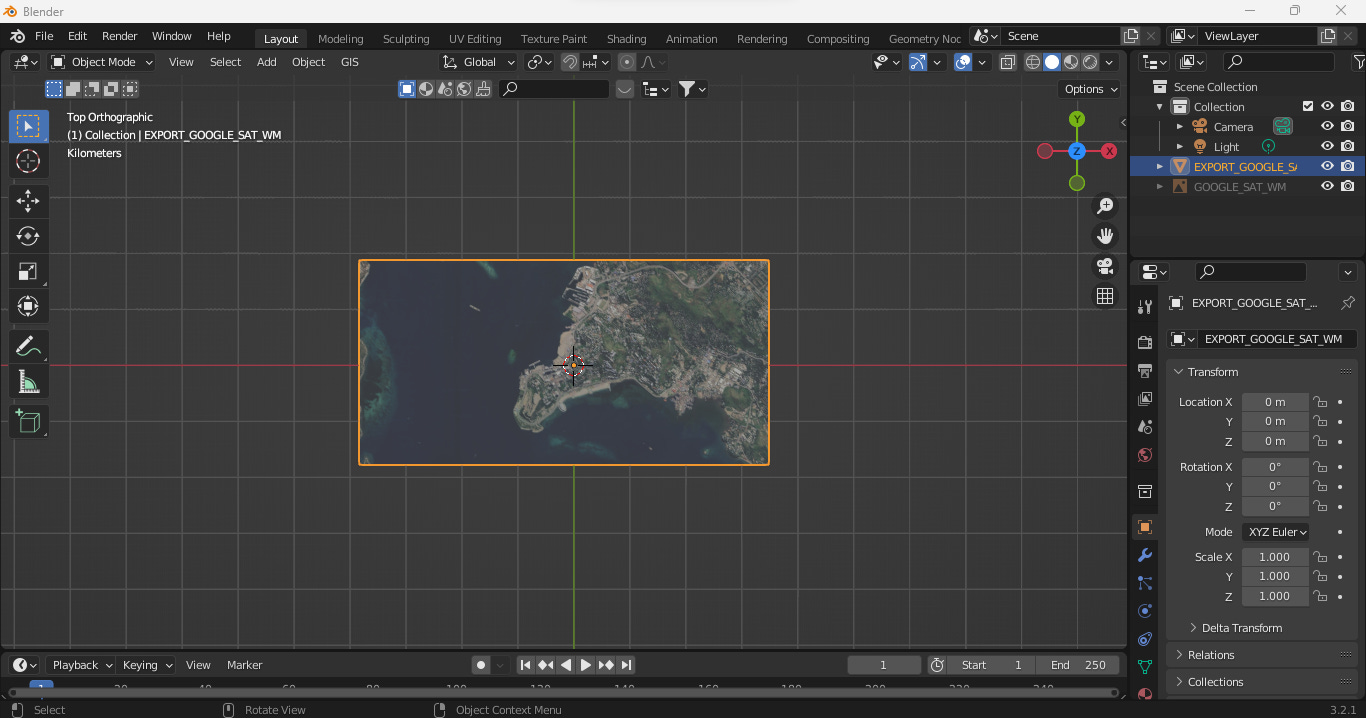The height and width of the screenshot is (718, 1366).
Task: Pick the Annotate tool
Action: [29, 346]
